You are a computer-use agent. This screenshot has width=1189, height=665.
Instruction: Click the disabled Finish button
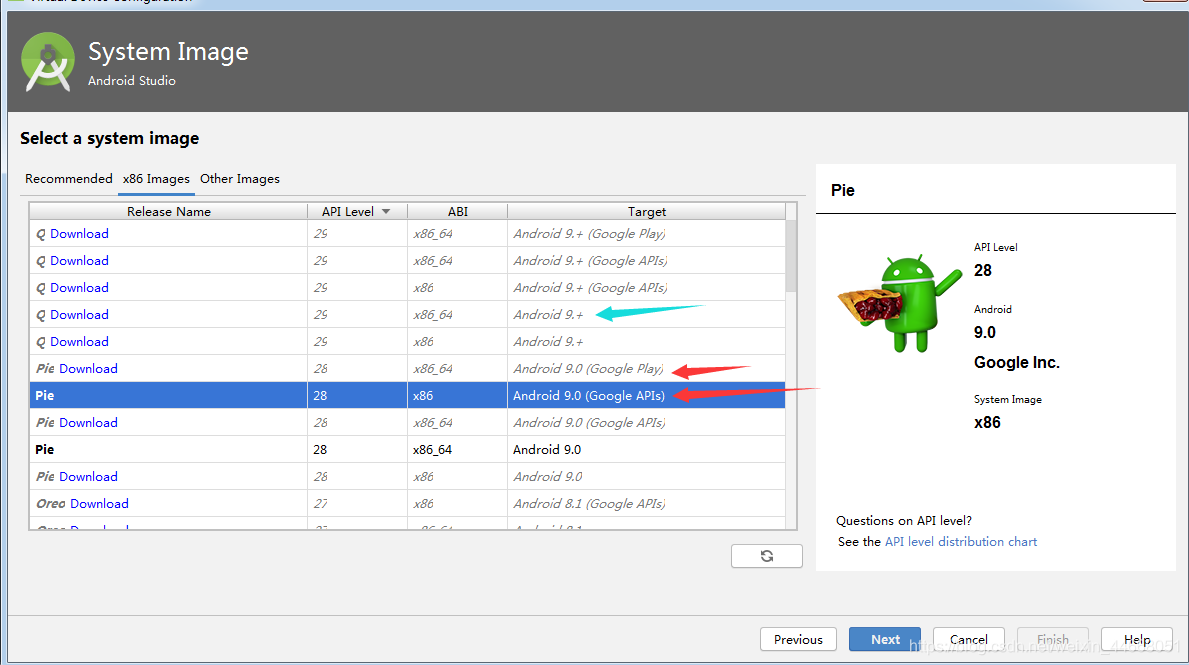tap(1053, 639)
